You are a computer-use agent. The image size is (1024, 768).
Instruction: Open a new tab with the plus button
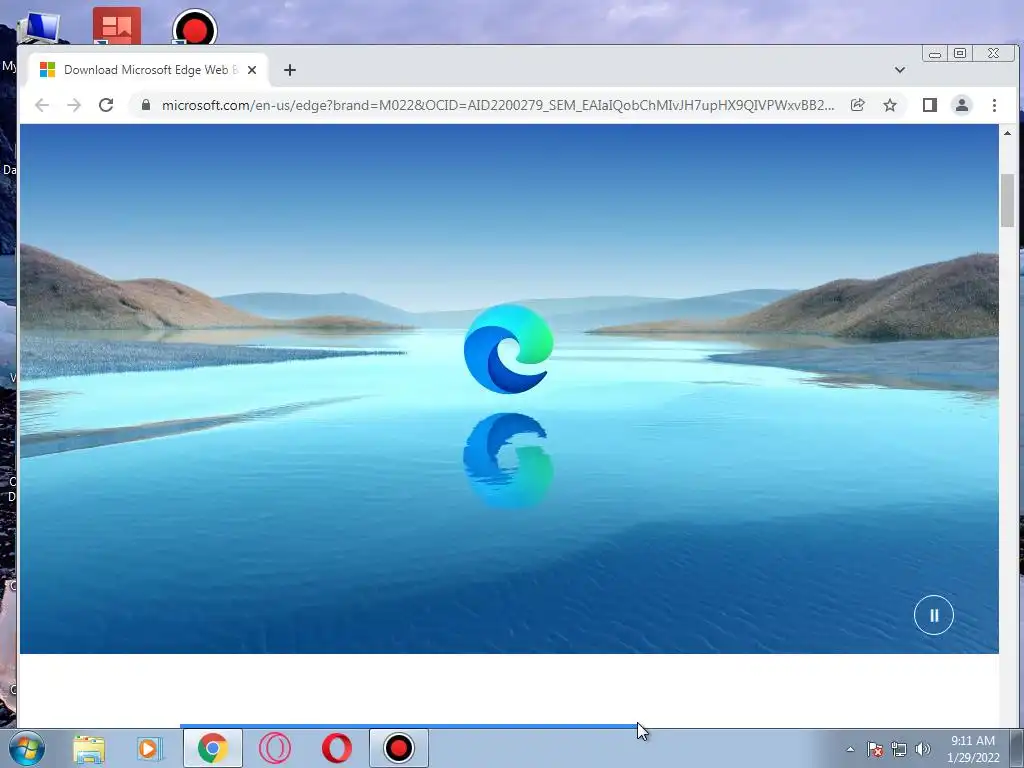pos(290,70)
